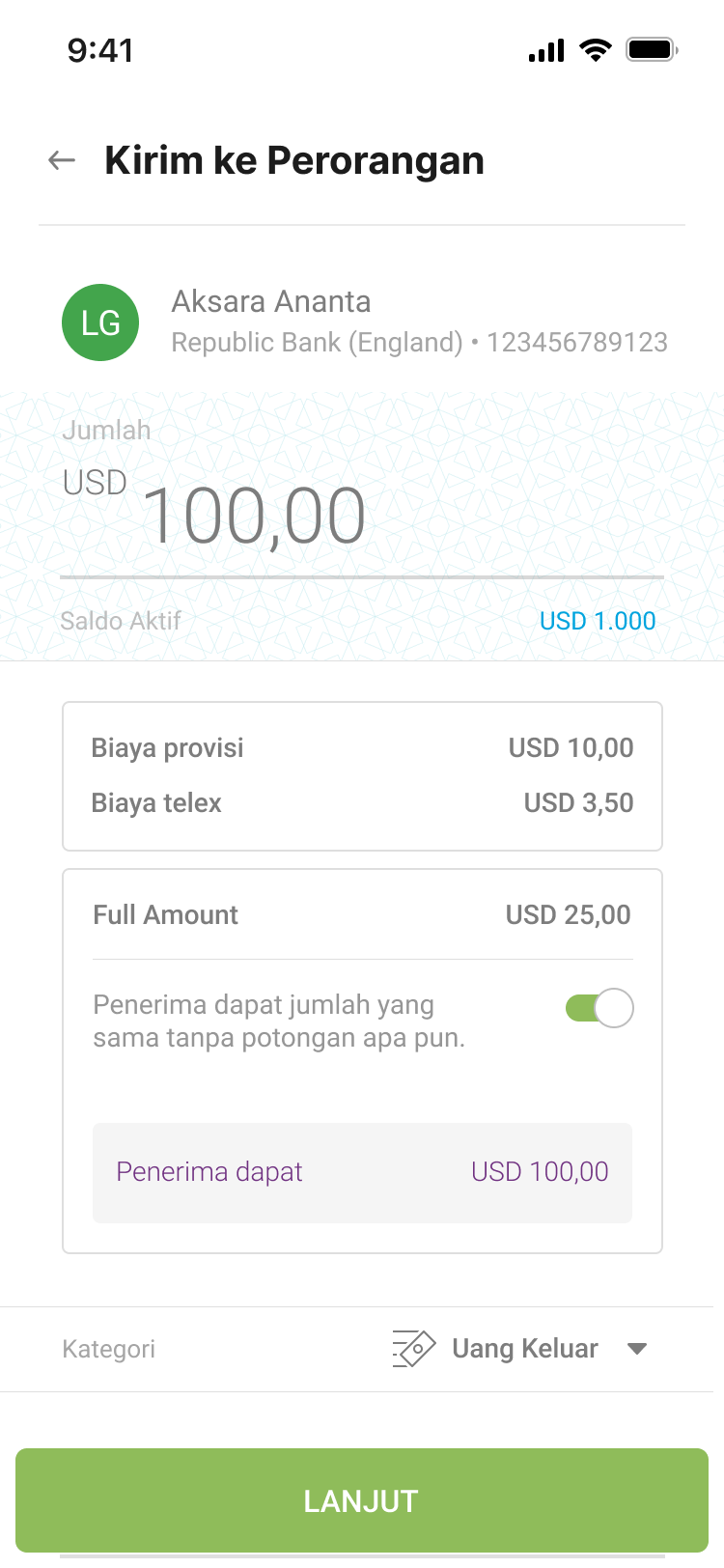Tap the USD currency label

[x=95, y=482]
